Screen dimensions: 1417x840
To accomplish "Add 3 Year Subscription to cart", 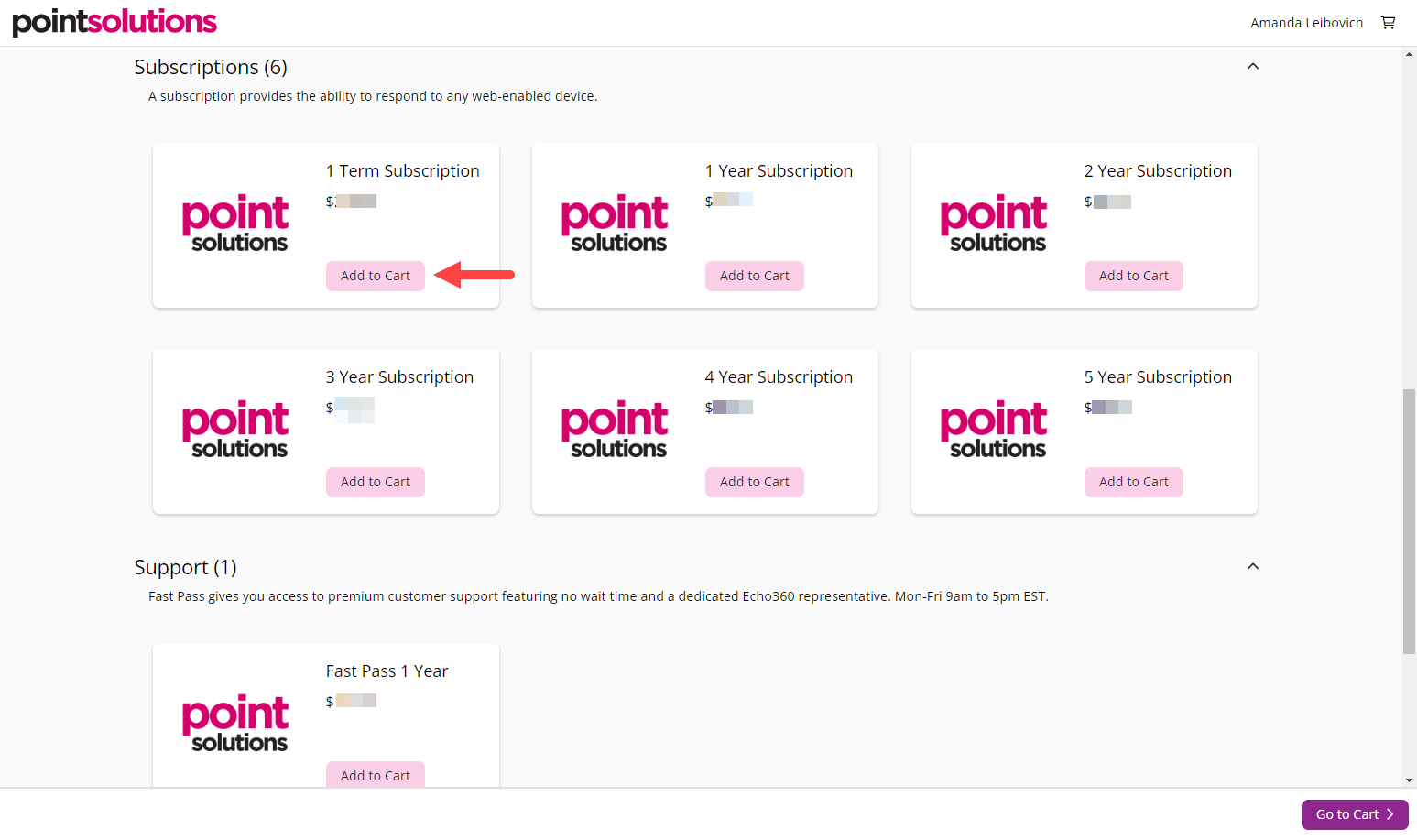I will (x=376, y=482).
